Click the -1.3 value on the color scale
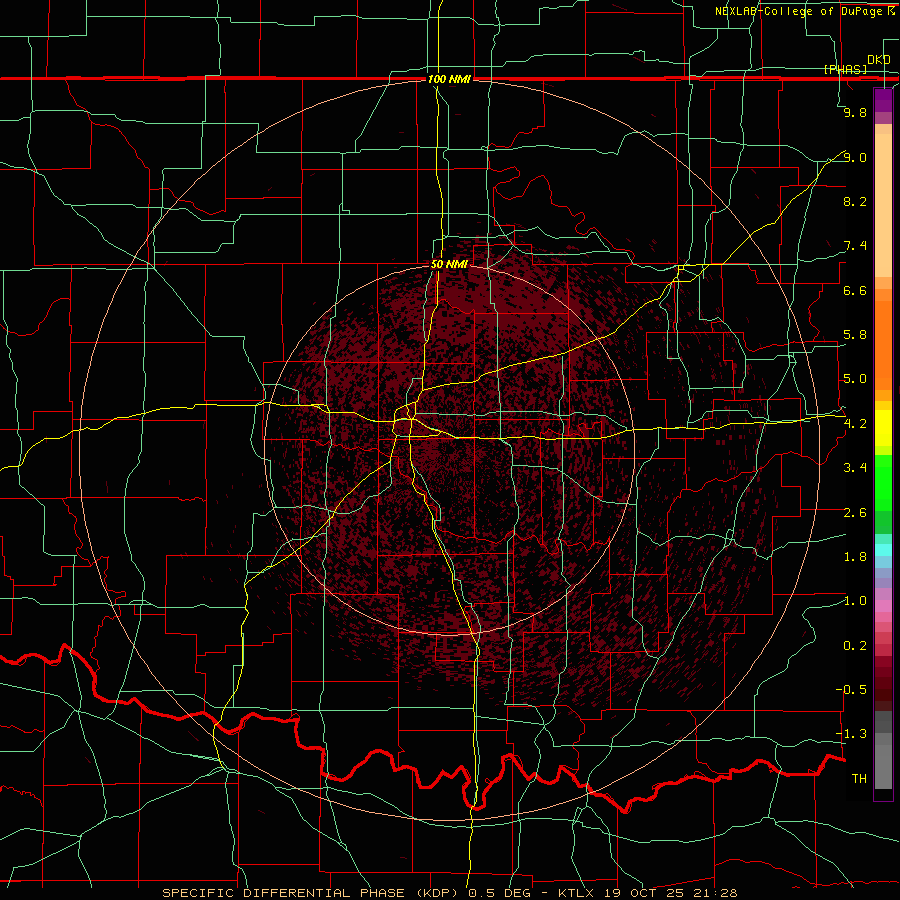 pos(852,734)
